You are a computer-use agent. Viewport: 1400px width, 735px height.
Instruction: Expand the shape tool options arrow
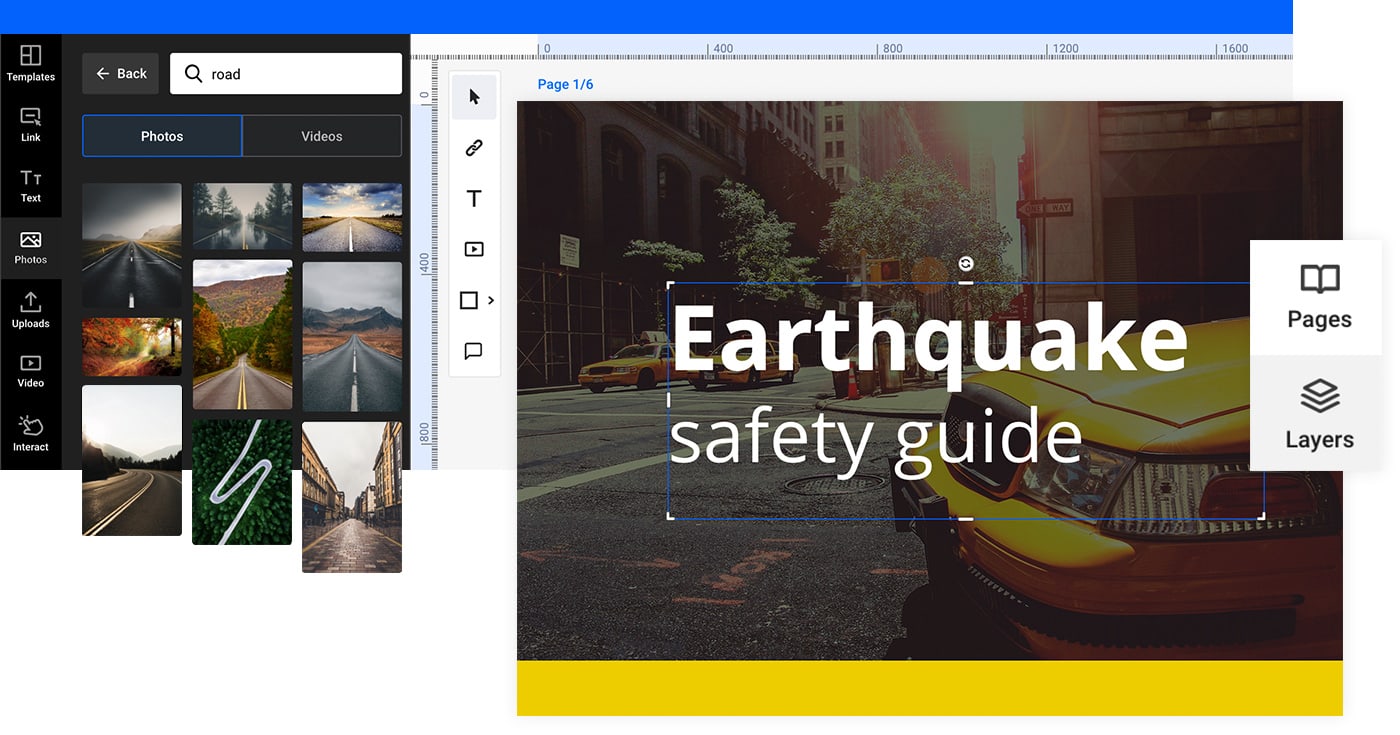(491, 300)
